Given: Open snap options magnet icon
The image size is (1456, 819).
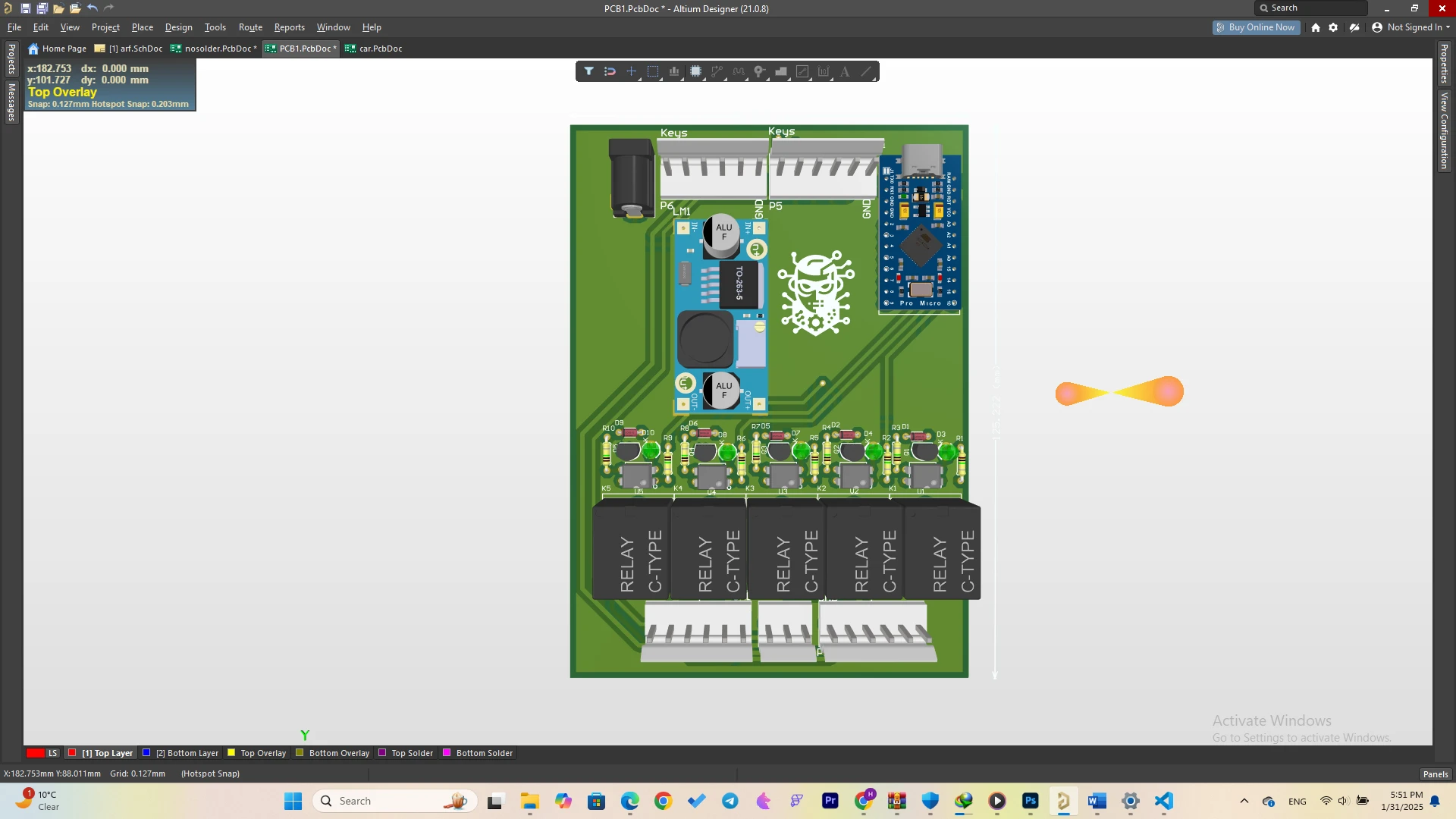Looking at the screenshot, I should pos(610,71).
